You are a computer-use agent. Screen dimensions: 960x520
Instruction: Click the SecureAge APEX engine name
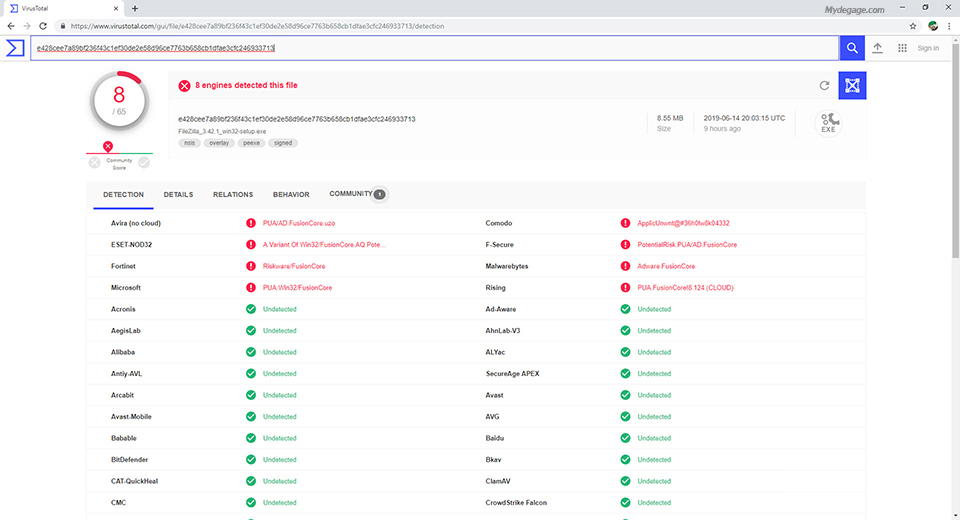[x=512, y=374]
